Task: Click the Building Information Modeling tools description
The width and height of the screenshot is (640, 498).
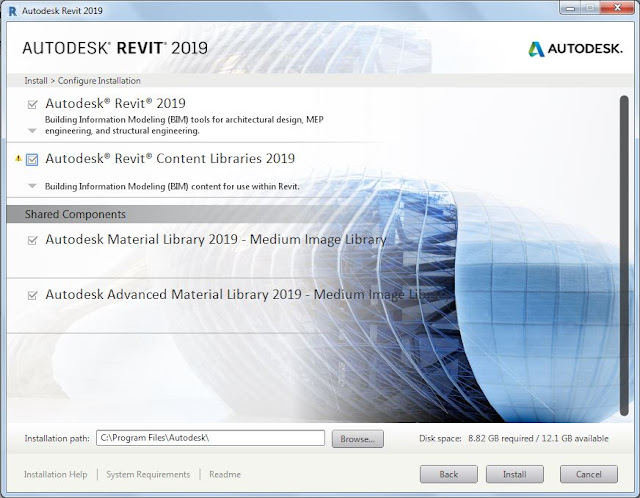Action: 184,125
